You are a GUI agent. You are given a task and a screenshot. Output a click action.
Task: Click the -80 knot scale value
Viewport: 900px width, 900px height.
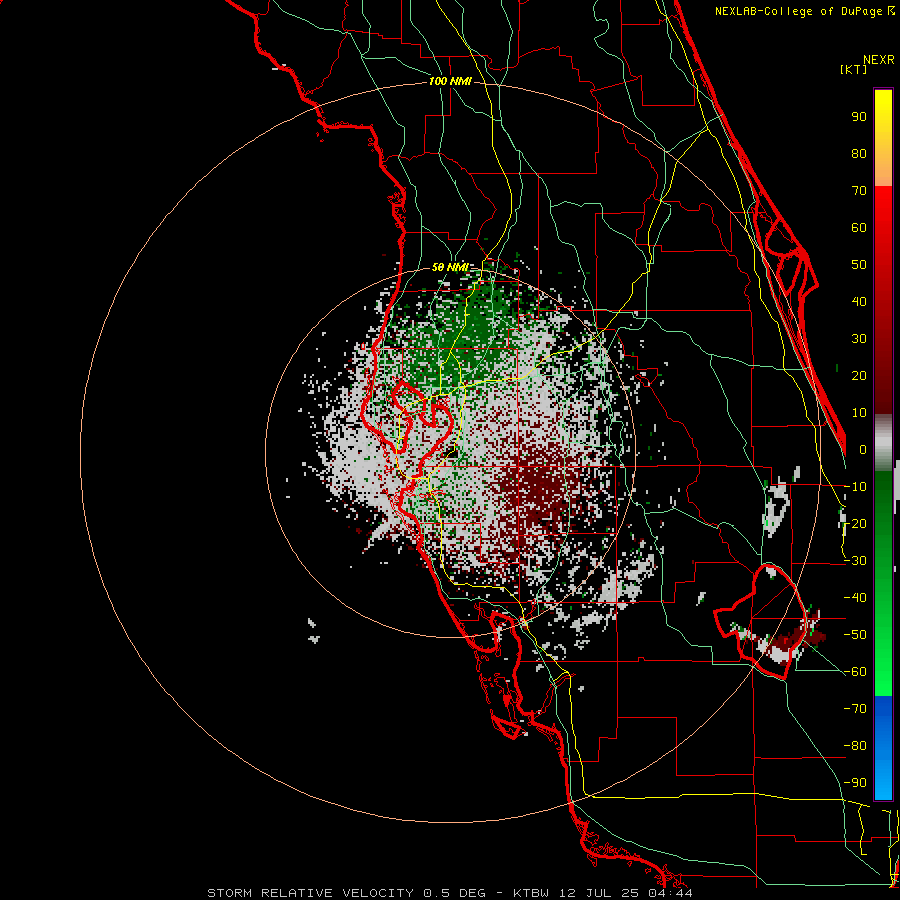855,746
